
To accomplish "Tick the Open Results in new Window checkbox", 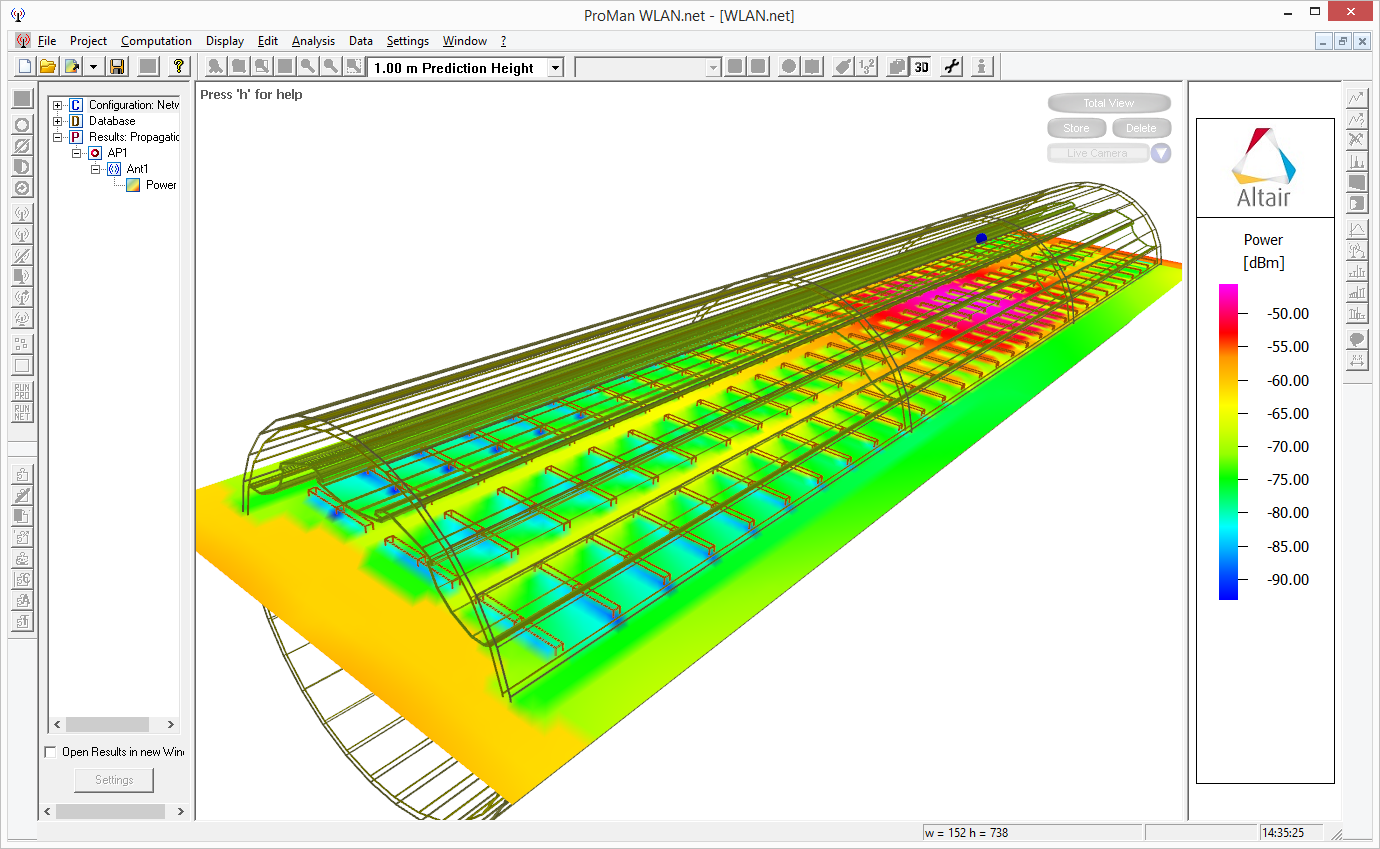I will pyautogui.click(x=51, y=752).
